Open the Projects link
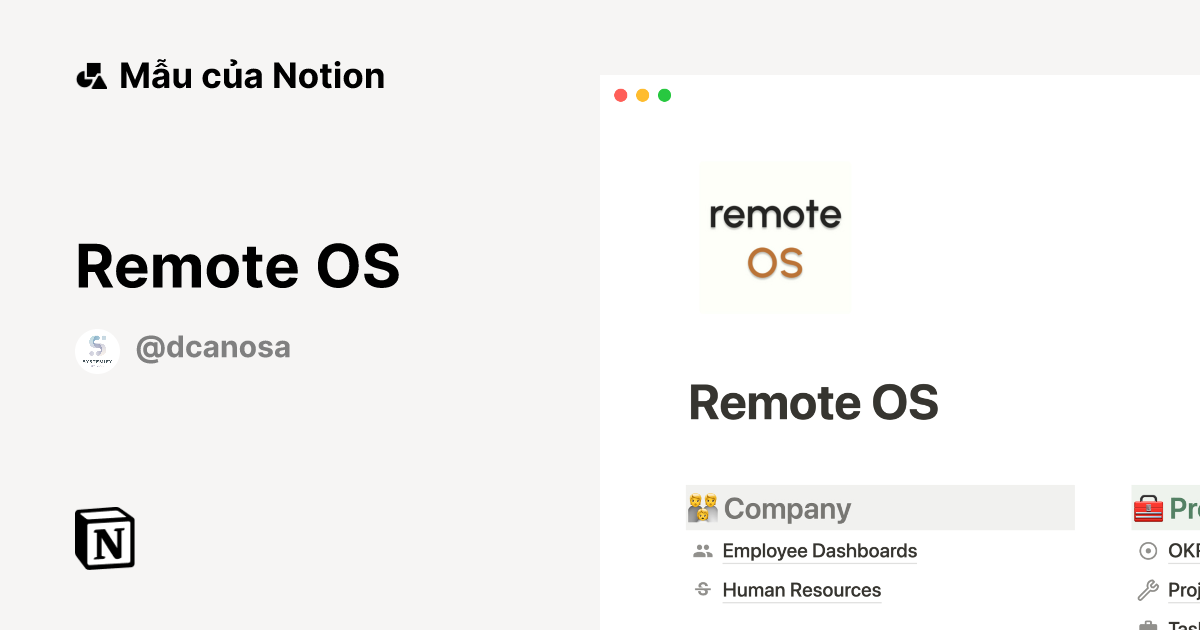The width and height of the screenshot is (1200, 630). (1185, 589)
